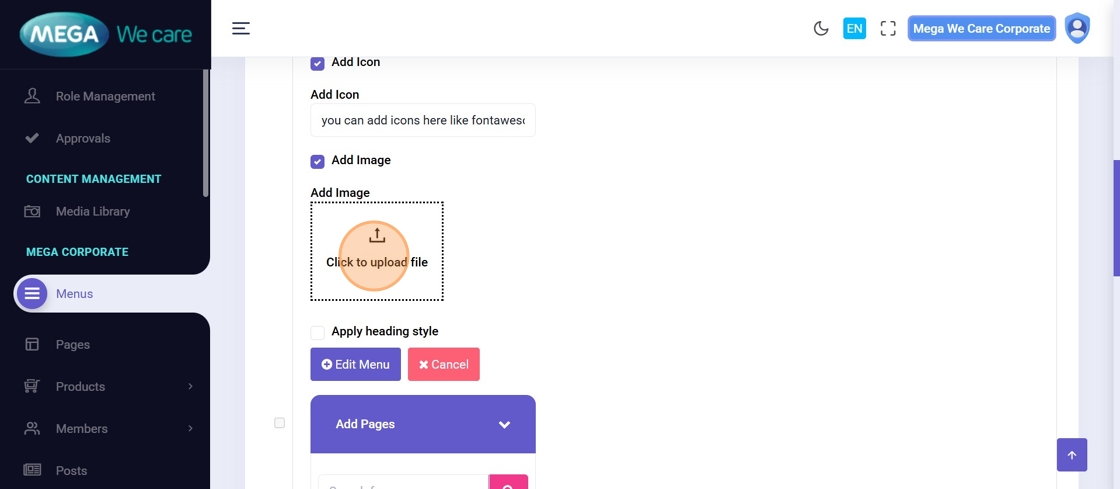The height and width of the screenshot is (489, 1120).
Task: Click the Products cart icon
Action: tap(32, 386)
